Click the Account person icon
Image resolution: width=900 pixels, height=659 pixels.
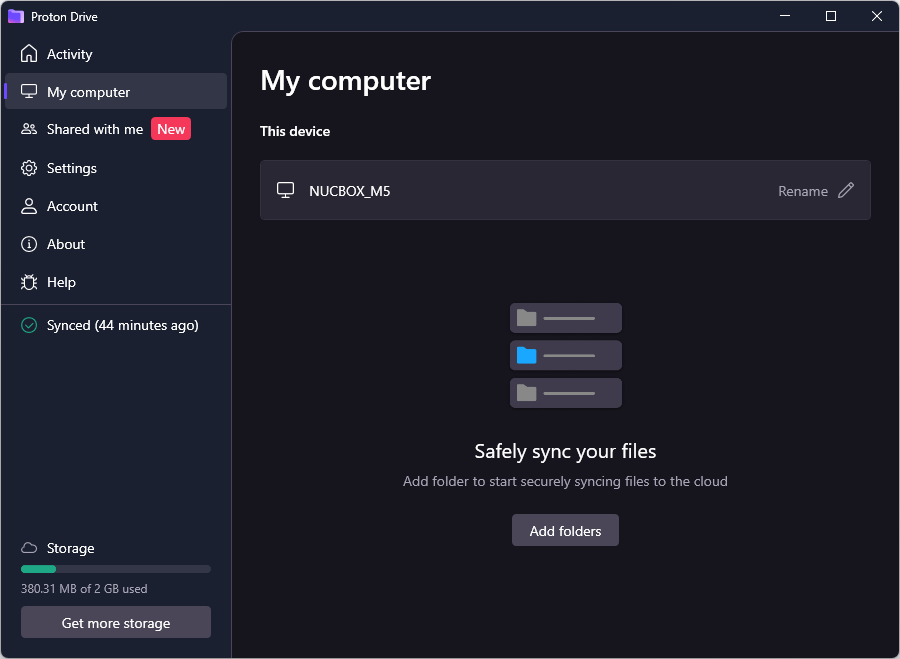(x=29, y=206)
